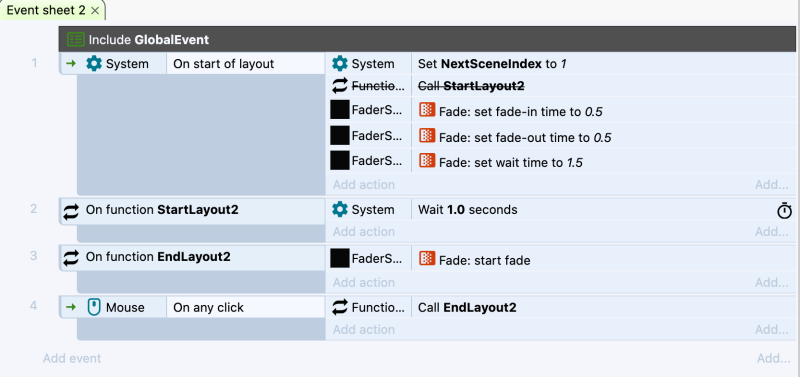The height and width of the screenshot is (377, 800).
Task: Click the green arrow trigger on the "On start of layout" event
Action: [x=71, y=64]
